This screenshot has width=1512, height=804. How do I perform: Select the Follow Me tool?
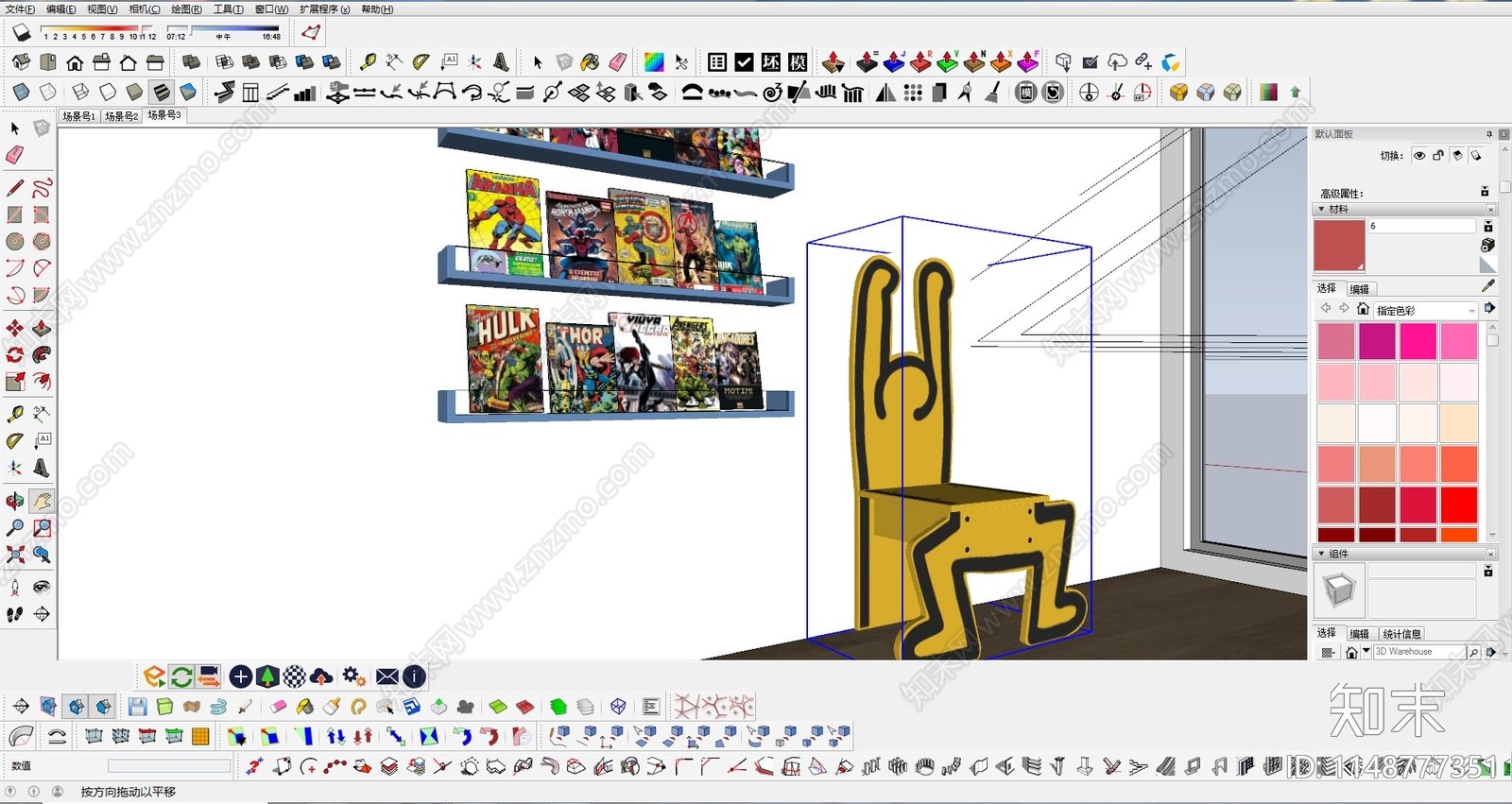coord(42,354)
